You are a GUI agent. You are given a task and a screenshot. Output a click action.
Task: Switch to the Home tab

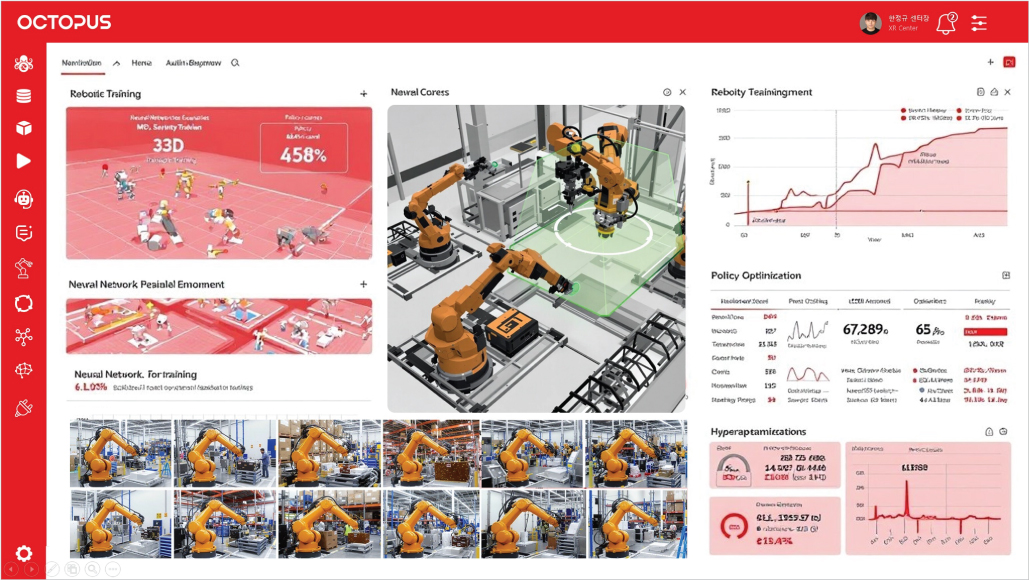[x=141, y=63]
